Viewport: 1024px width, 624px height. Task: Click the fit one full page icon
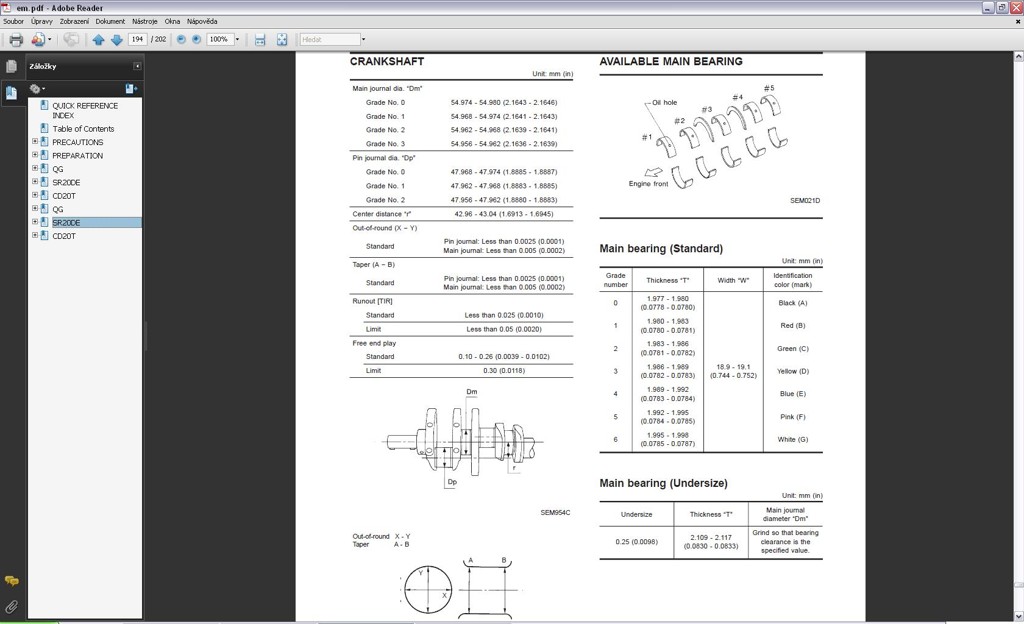point(282,40)
